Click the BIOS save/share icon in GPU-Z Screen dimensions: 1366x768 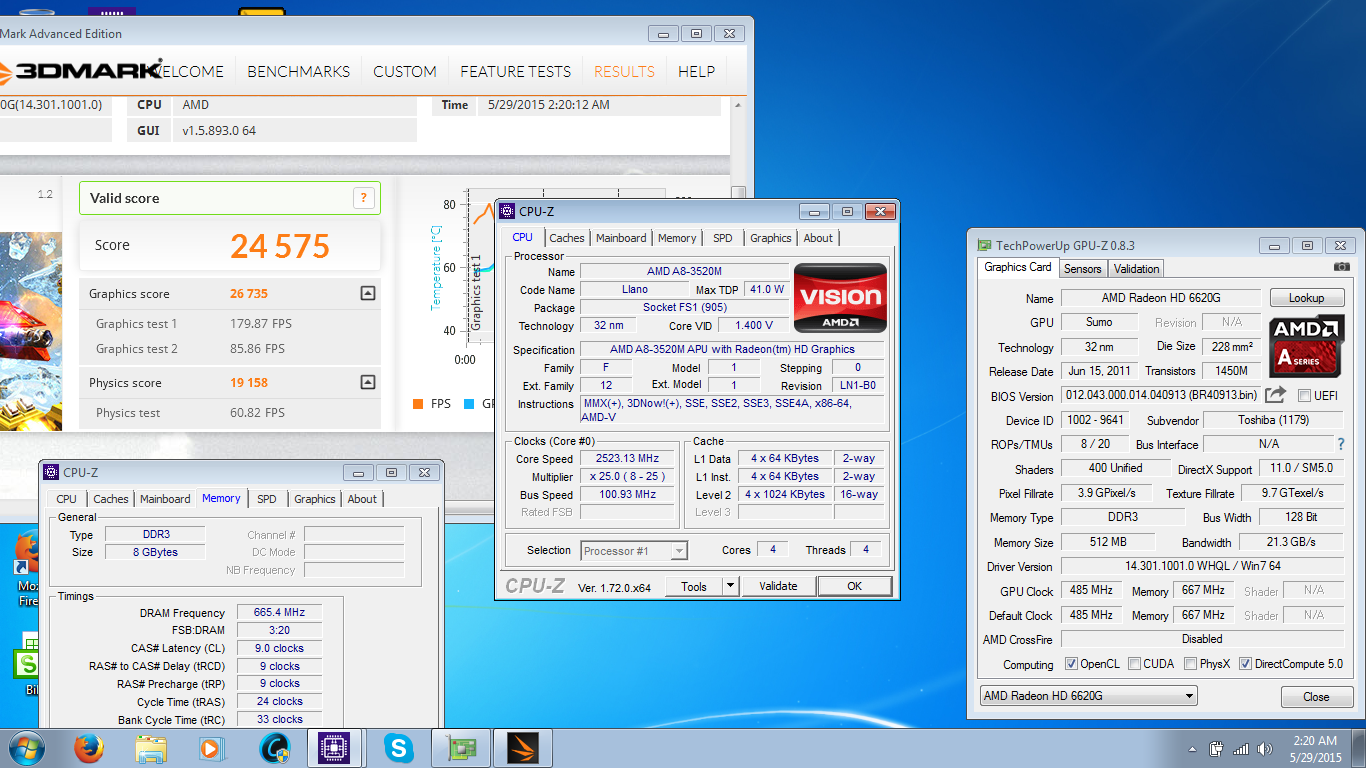pyautogui.click(x=1275, y=395)
